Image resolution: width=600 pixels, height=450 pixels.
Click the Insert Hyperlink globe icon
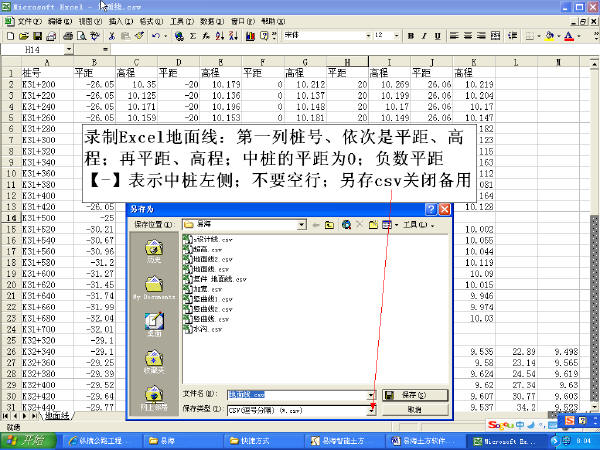(x=179, y=36)
